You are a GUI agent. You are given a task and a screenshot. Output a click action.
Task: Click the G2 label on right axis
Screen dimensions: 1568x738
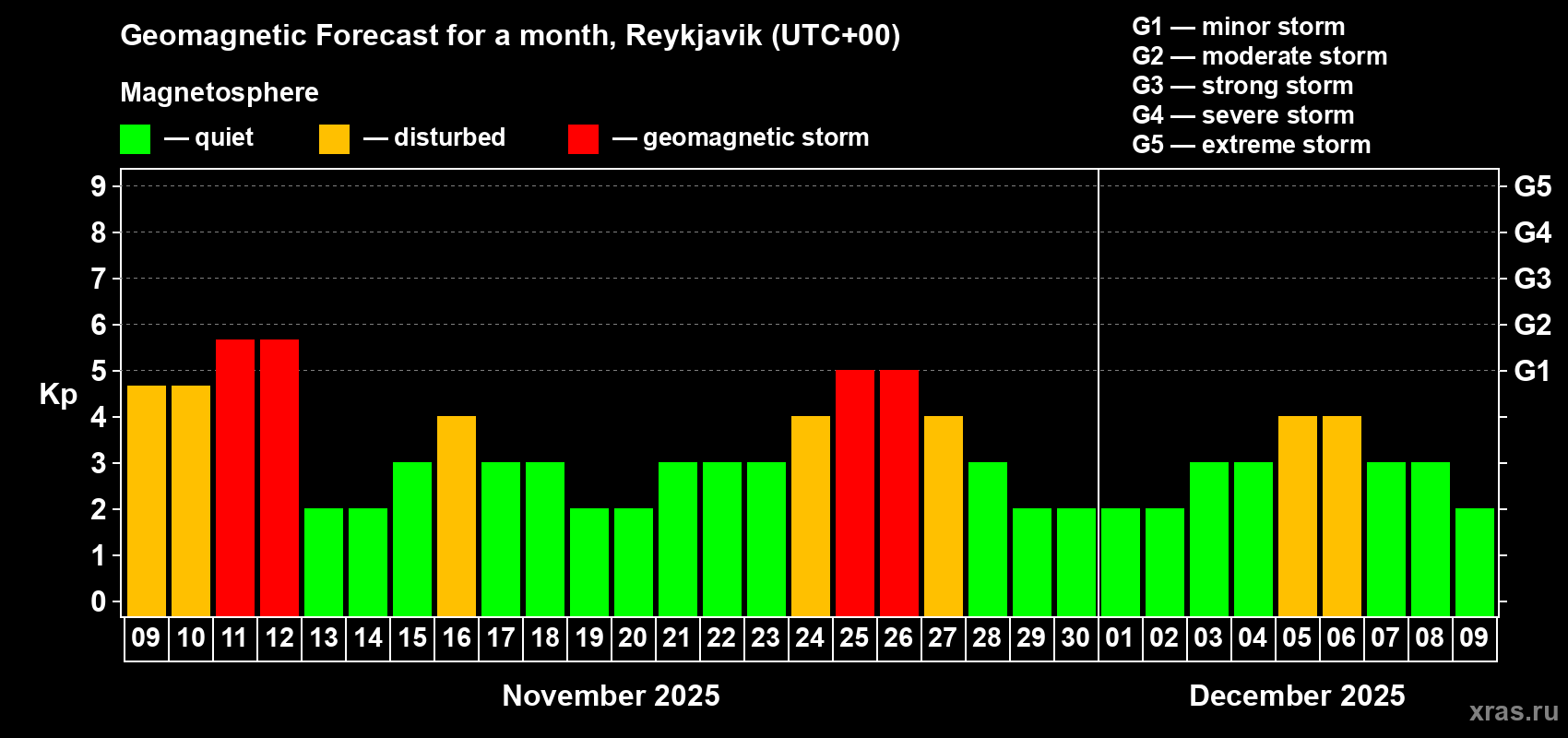pos(1533,325)
